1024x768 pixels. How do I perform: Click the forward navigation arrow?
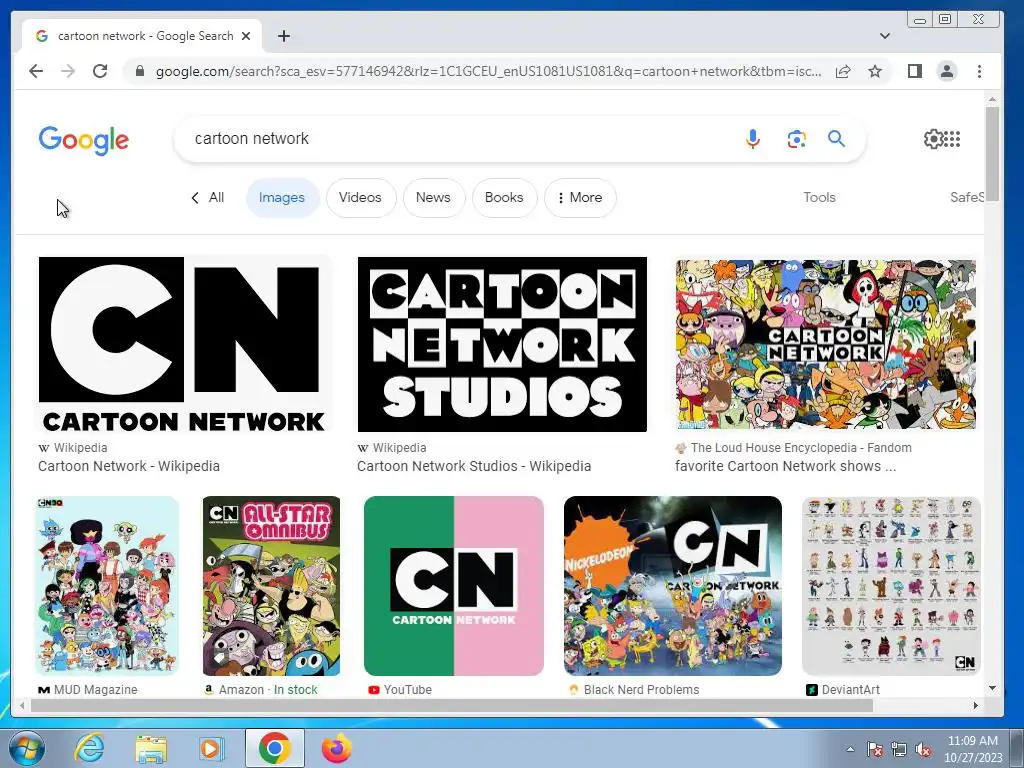pyautogui.click(x=68, y=71)
